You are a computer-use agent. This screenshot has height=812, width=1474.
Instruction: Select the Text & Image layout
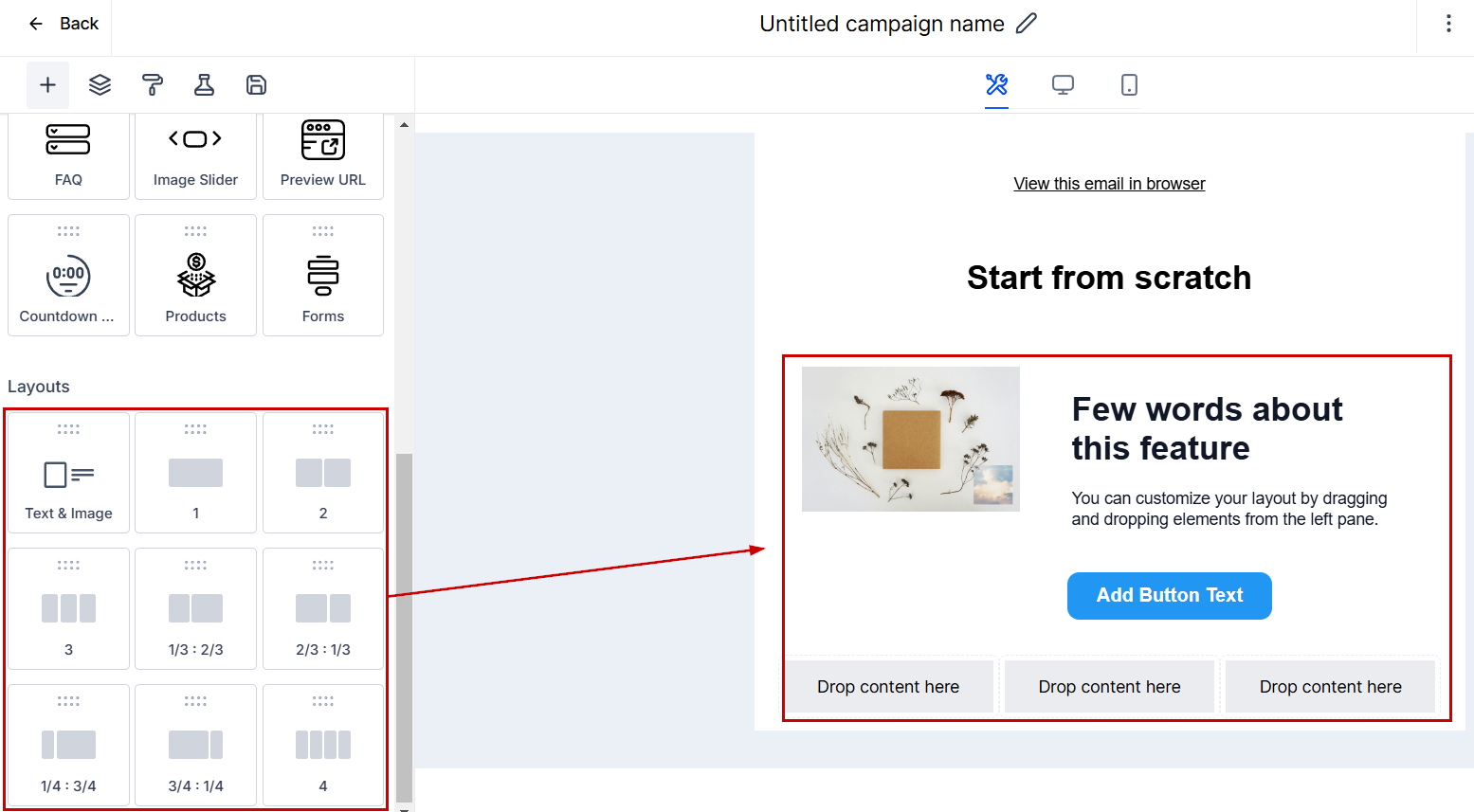[x=68, y=473]
